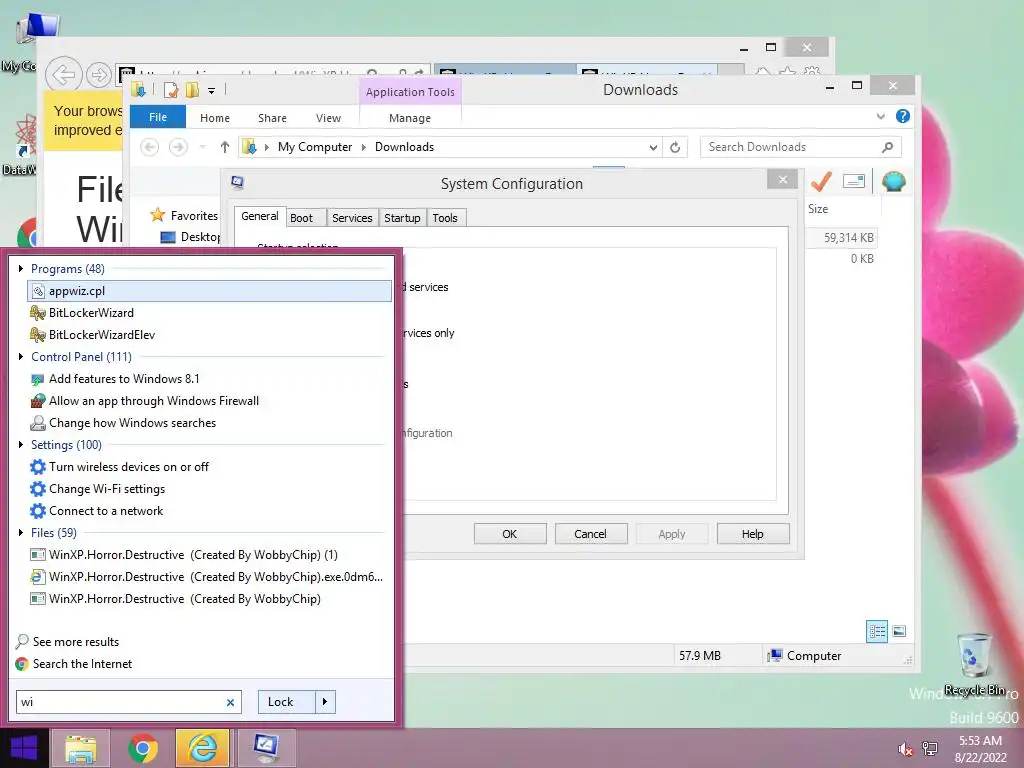Open the Share ribbon tab
This screenshot has width=1024, height=768.
[x=272, y=118]
